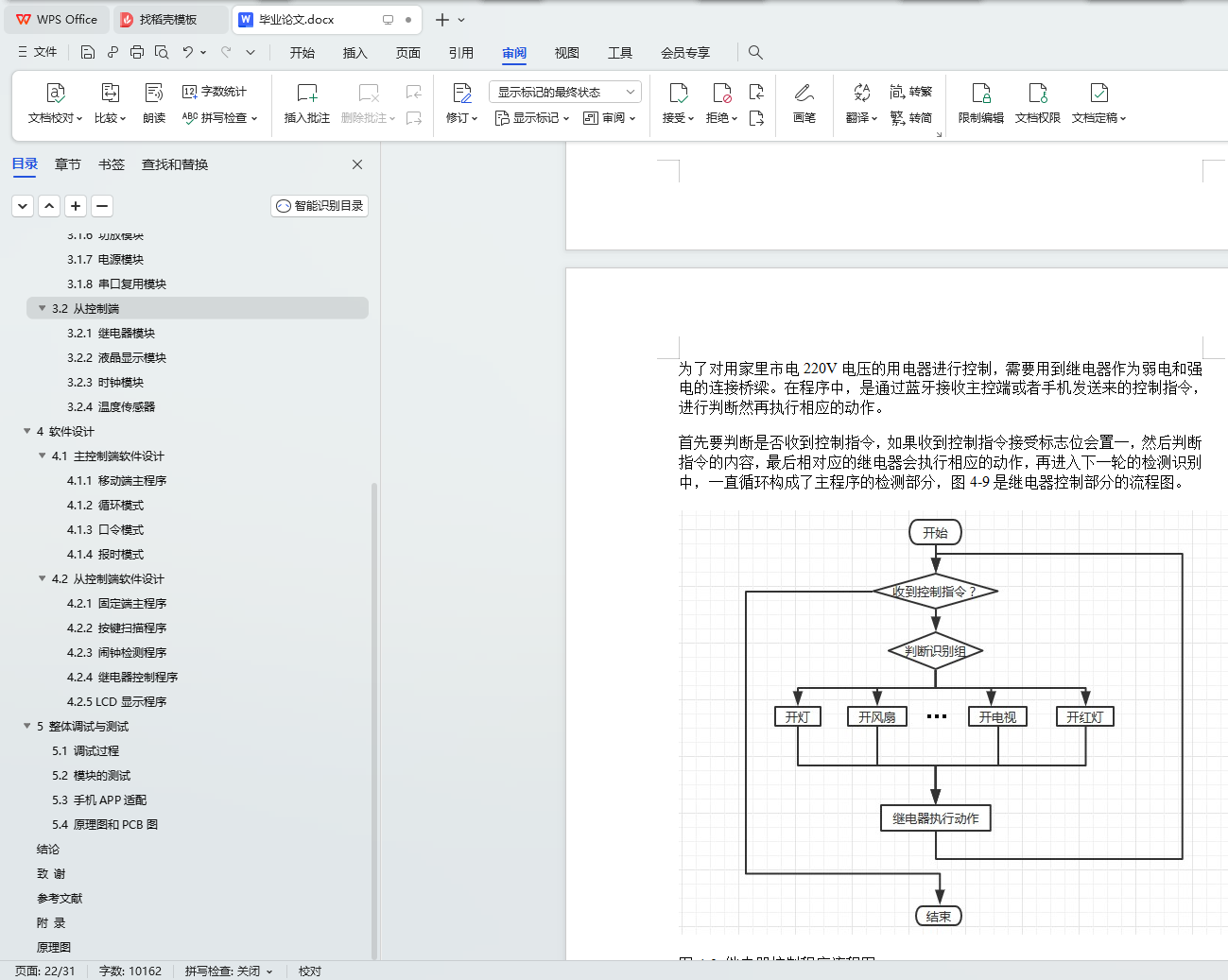Click the save icon in quick access bar
The height and width of the screenshot is (980, 1228).
(x=88, y=53)
